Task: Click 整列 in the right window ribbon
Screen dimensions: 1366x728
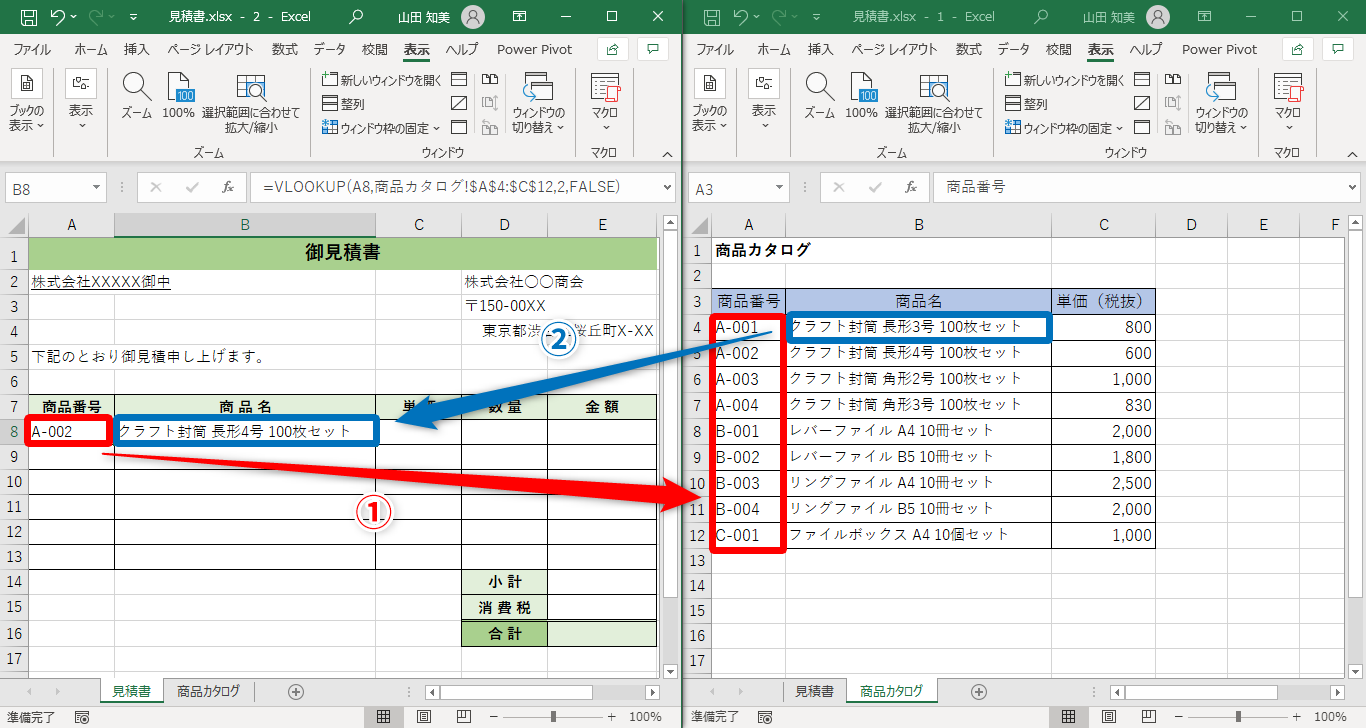Action: pos(1027,103)
